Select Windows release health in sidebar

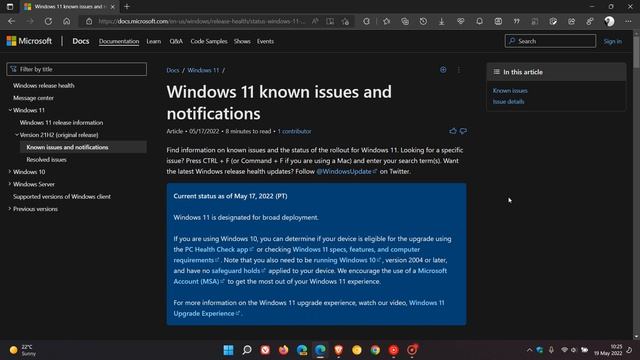pyautogui.click(x=44, y=86)
